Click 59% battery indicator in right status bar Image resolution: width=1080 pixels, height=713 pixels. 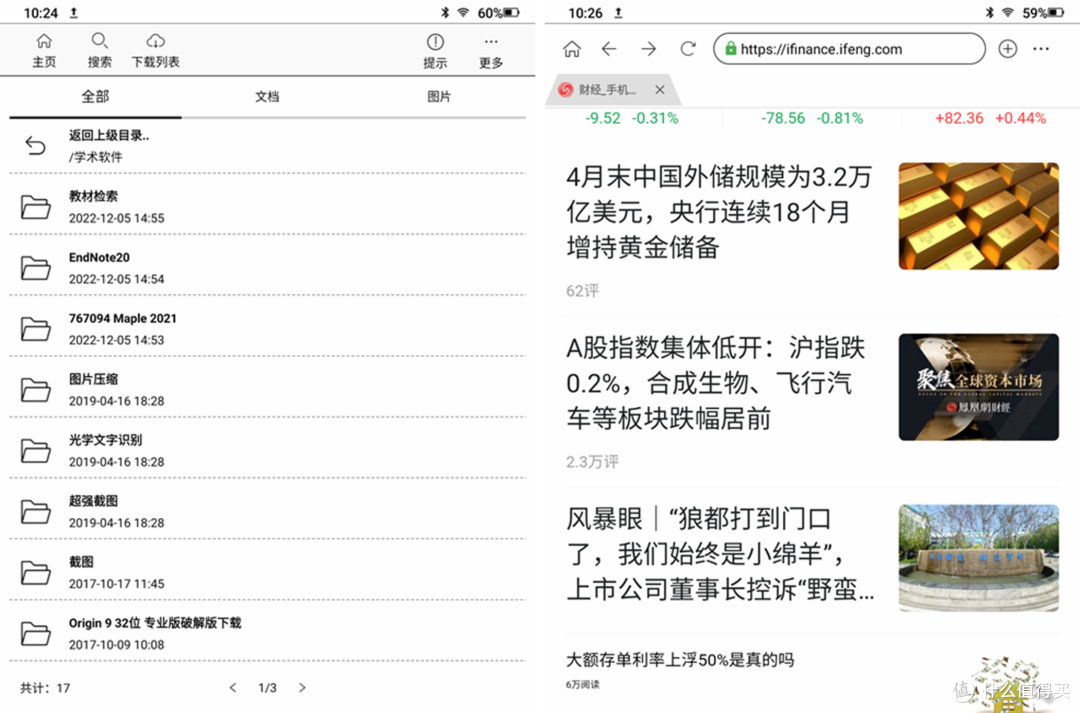1043,12
